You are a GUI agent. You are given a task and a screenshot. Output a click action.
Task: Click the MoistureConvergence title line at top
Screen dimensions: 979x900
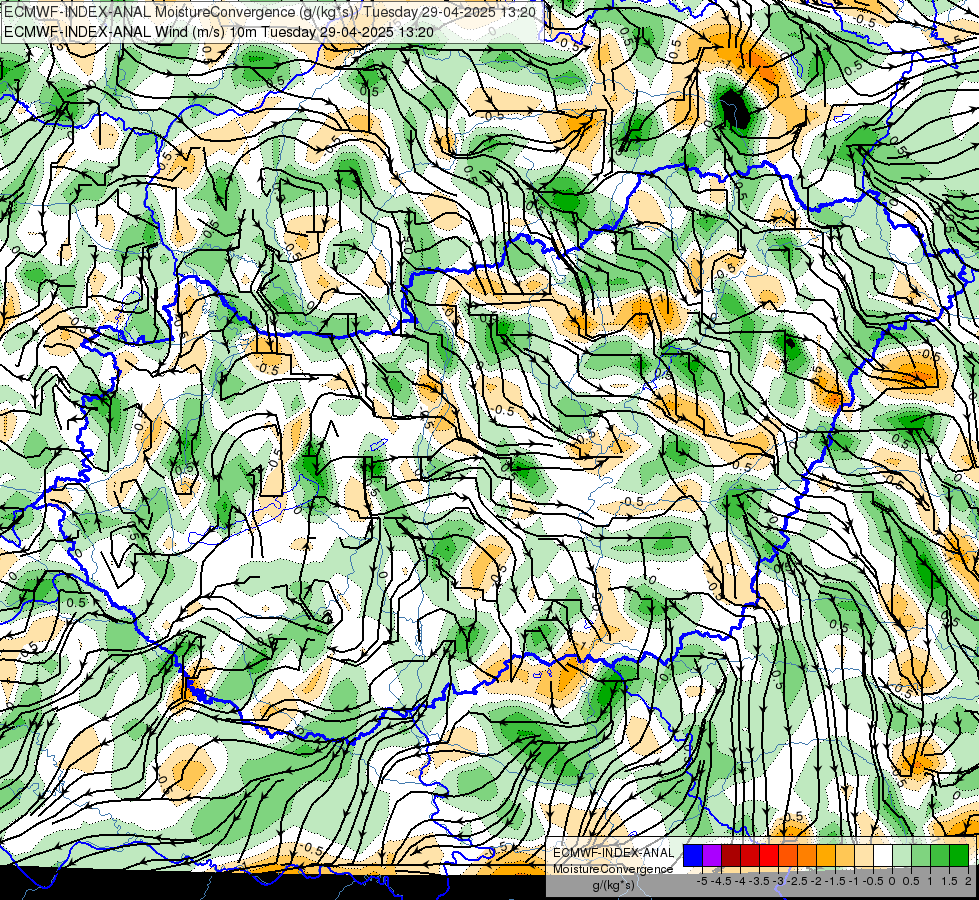pyautogui.click(x=270, y=11)
